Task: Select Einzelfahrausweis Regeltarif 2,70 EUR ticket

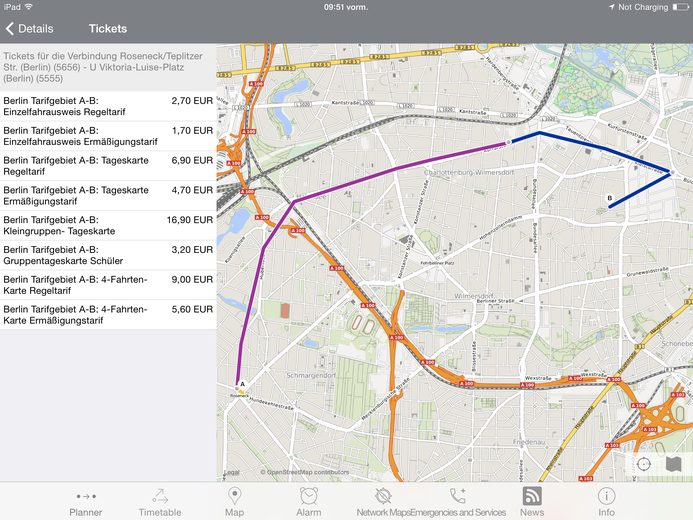Action: coord(108,106)
